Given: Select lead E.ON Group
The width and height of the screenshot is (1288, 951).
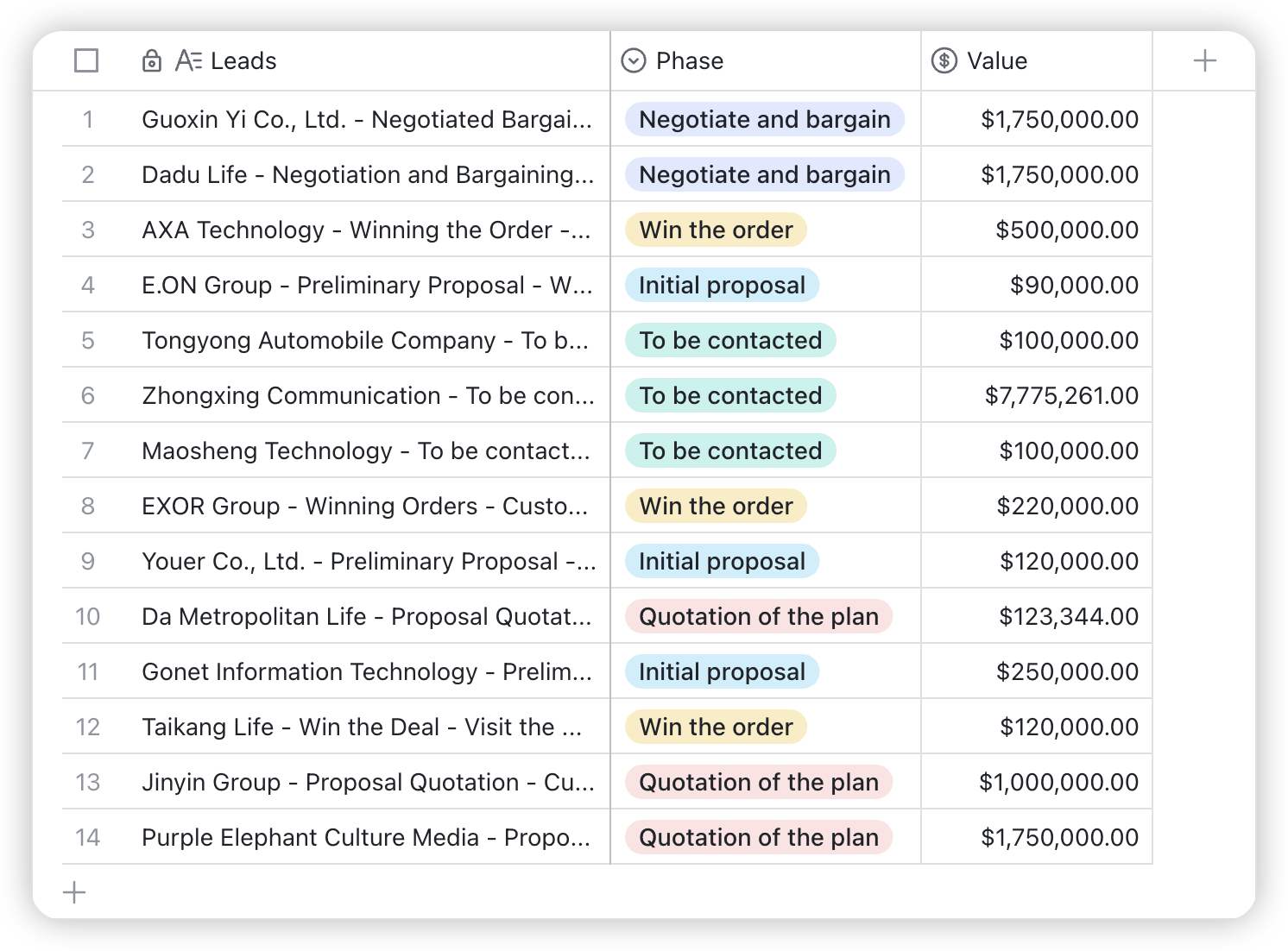Looking at the screenshot, I should pyautogui.click(x=367, y=285).
